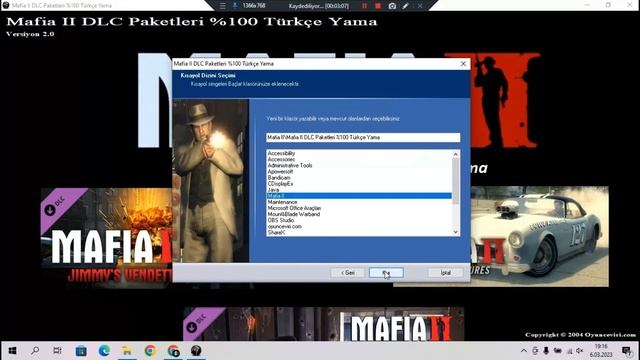Open the Windows Start menu
640x360 pixels.
pyautogui.click(x=12, y=351)
